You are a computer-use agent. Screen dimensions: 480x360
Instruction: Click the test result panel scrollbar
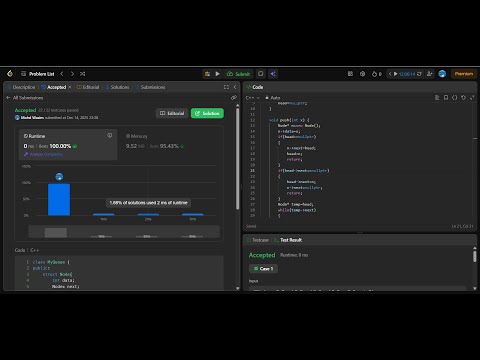(x=475, y=256)
